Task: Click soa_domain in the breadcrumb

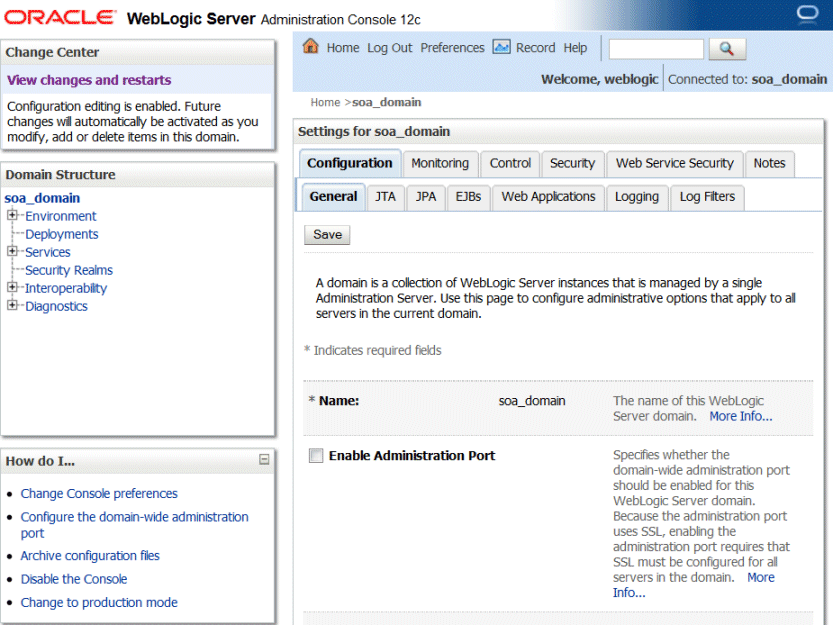Action: coord(387,102)
